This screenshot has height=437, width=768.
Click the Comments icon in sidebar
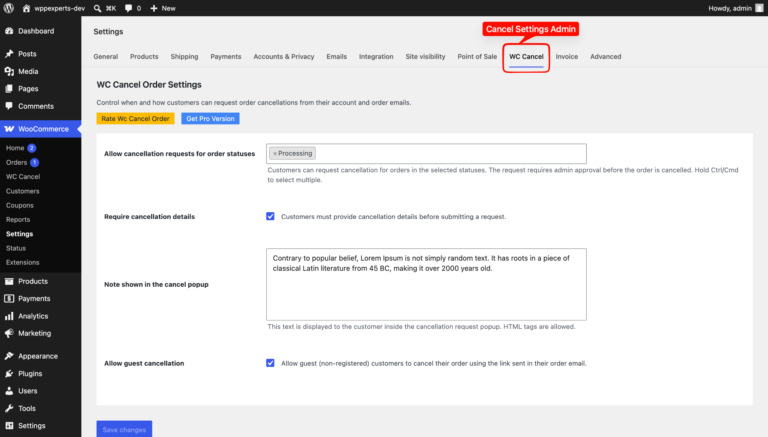click(x=9, y=106)
